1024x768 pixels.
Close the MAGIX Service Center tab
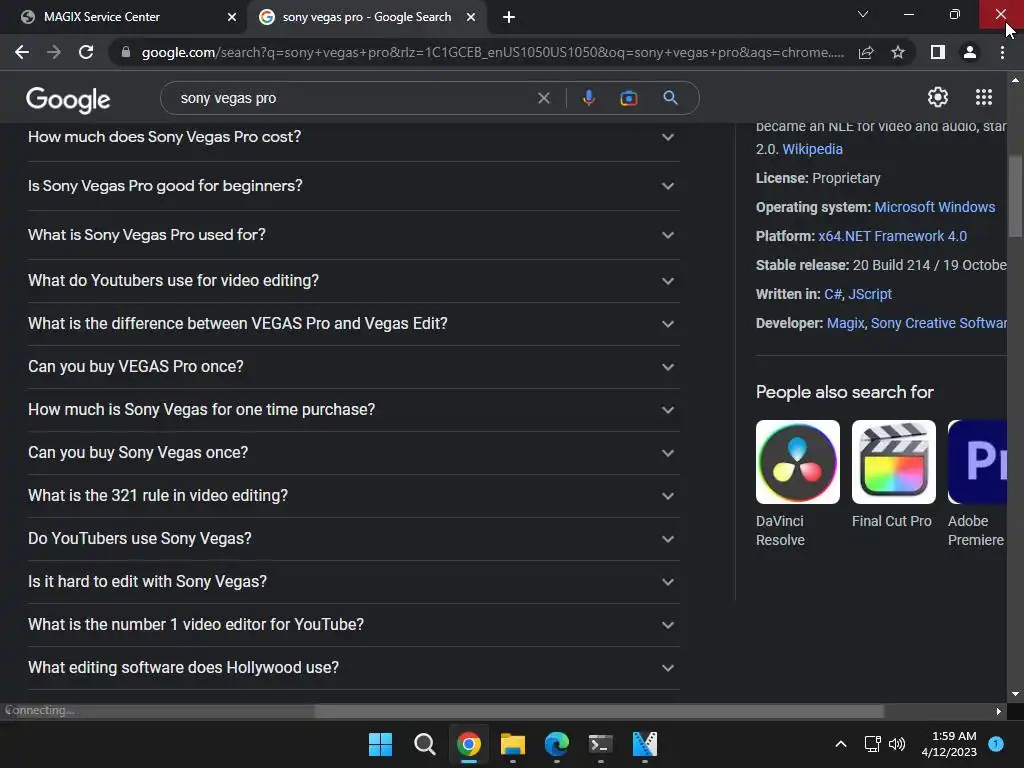pyautogui.click(x=232, y=17)
